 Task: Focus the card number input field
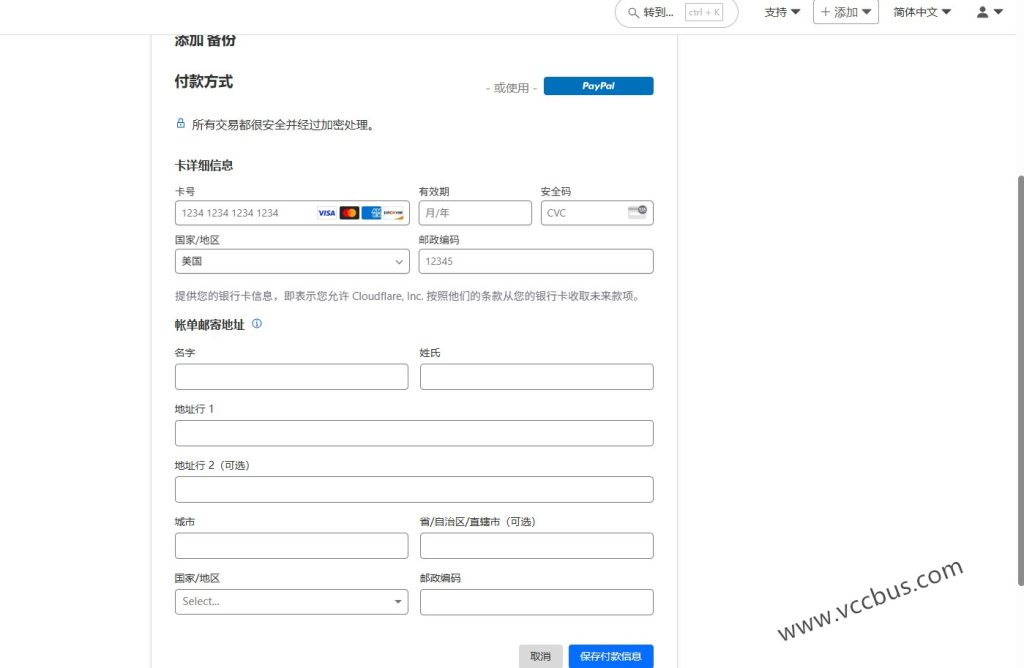pos(245,213)
